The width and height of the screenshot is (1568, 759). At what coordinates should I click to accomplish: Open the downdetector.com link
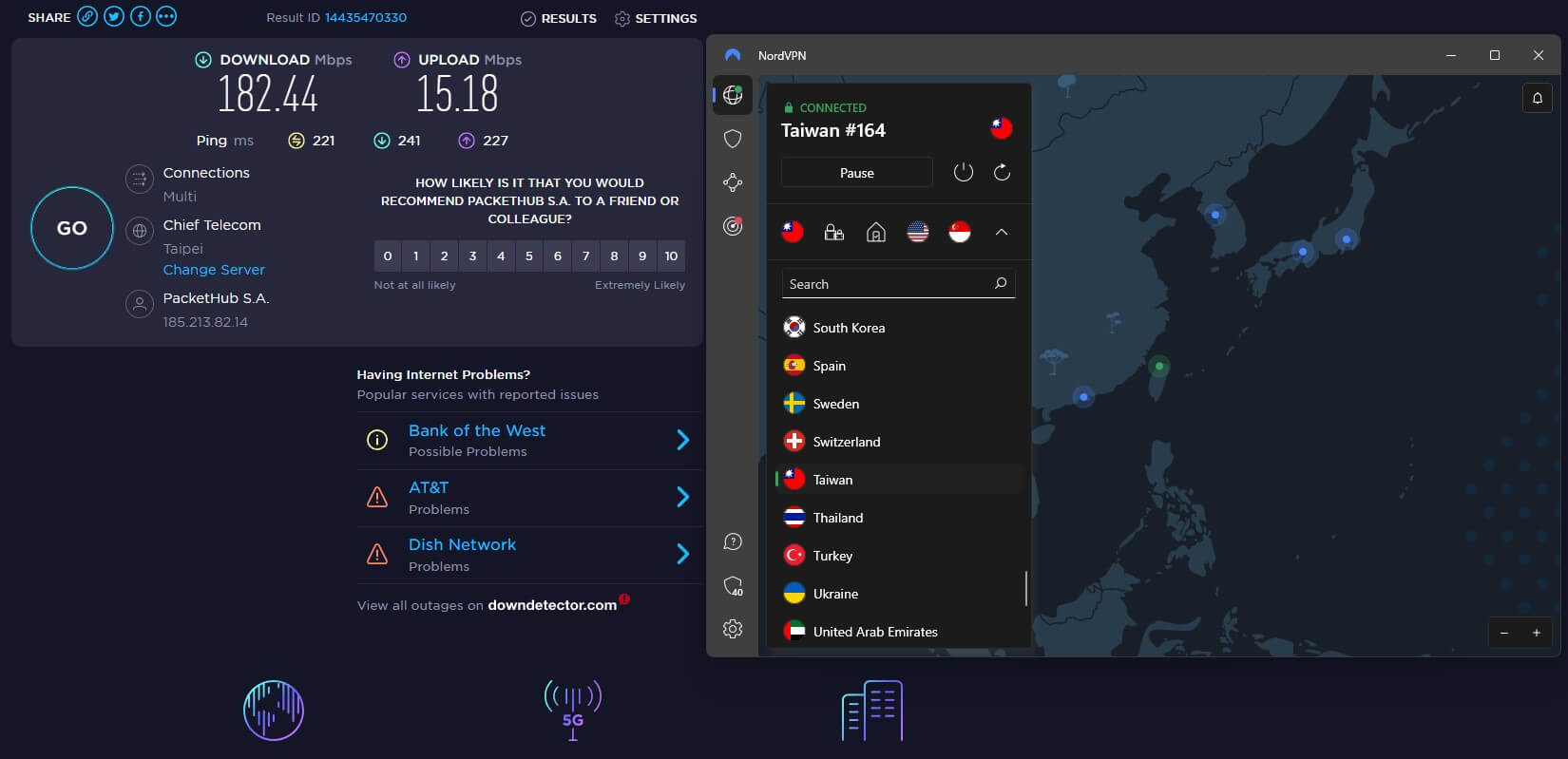click(x=552, y=605)
